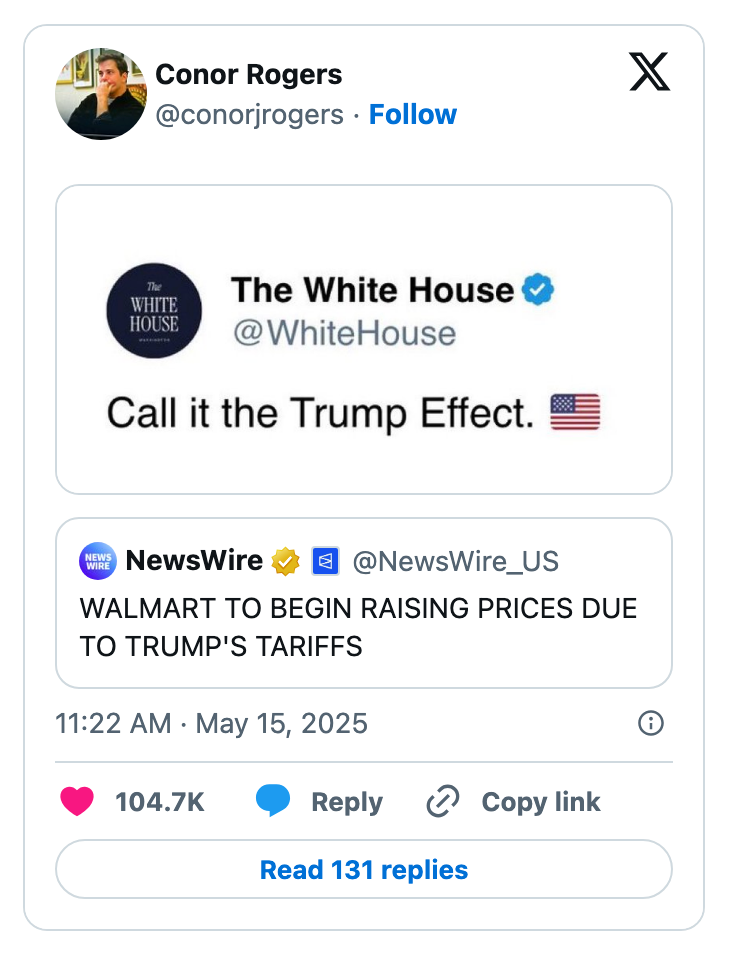The image size is (730, 956).
Task: Open the Read 131 replies link
Action: coord(364,869)
